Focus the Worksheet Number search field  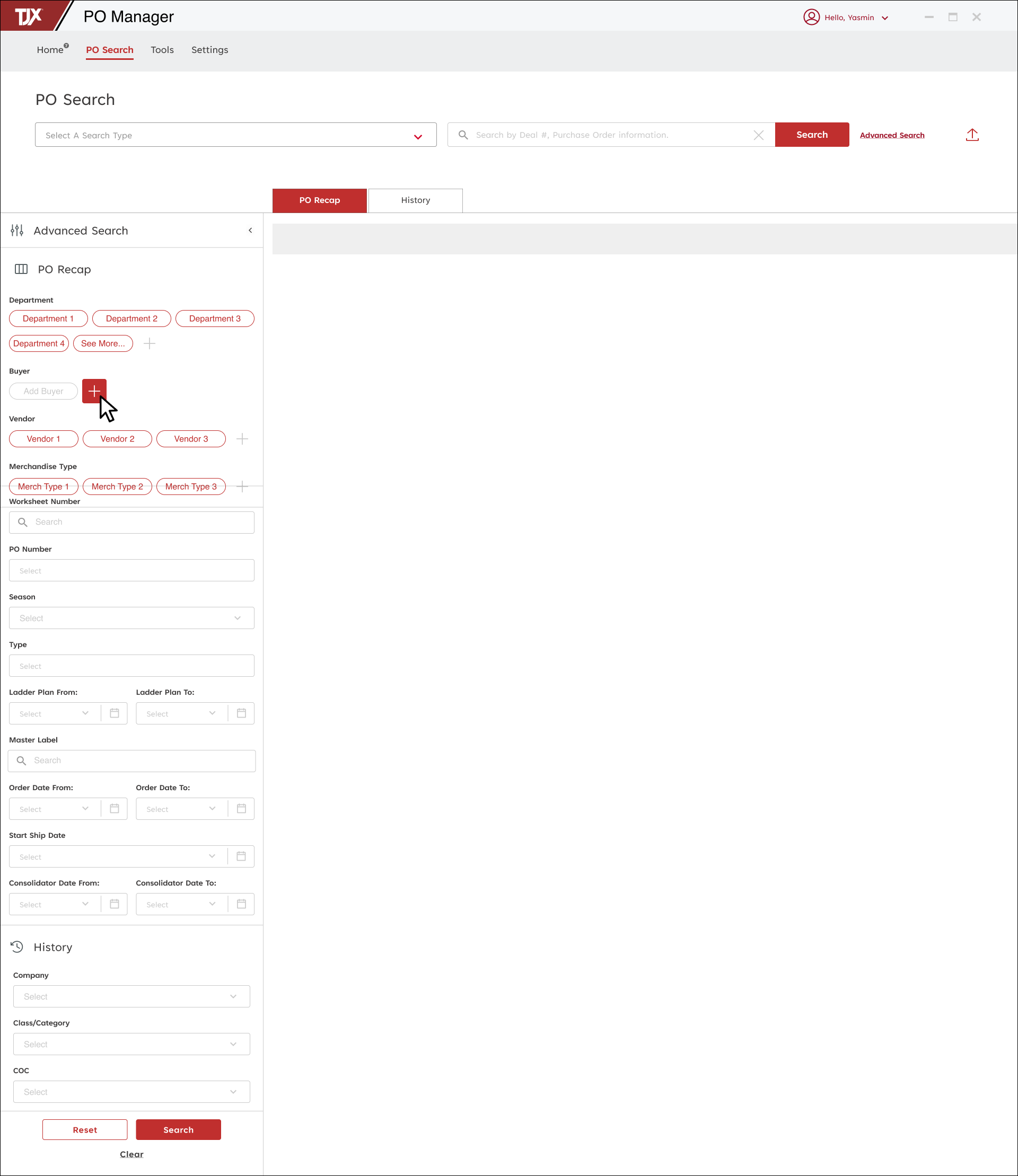[132, 523]
